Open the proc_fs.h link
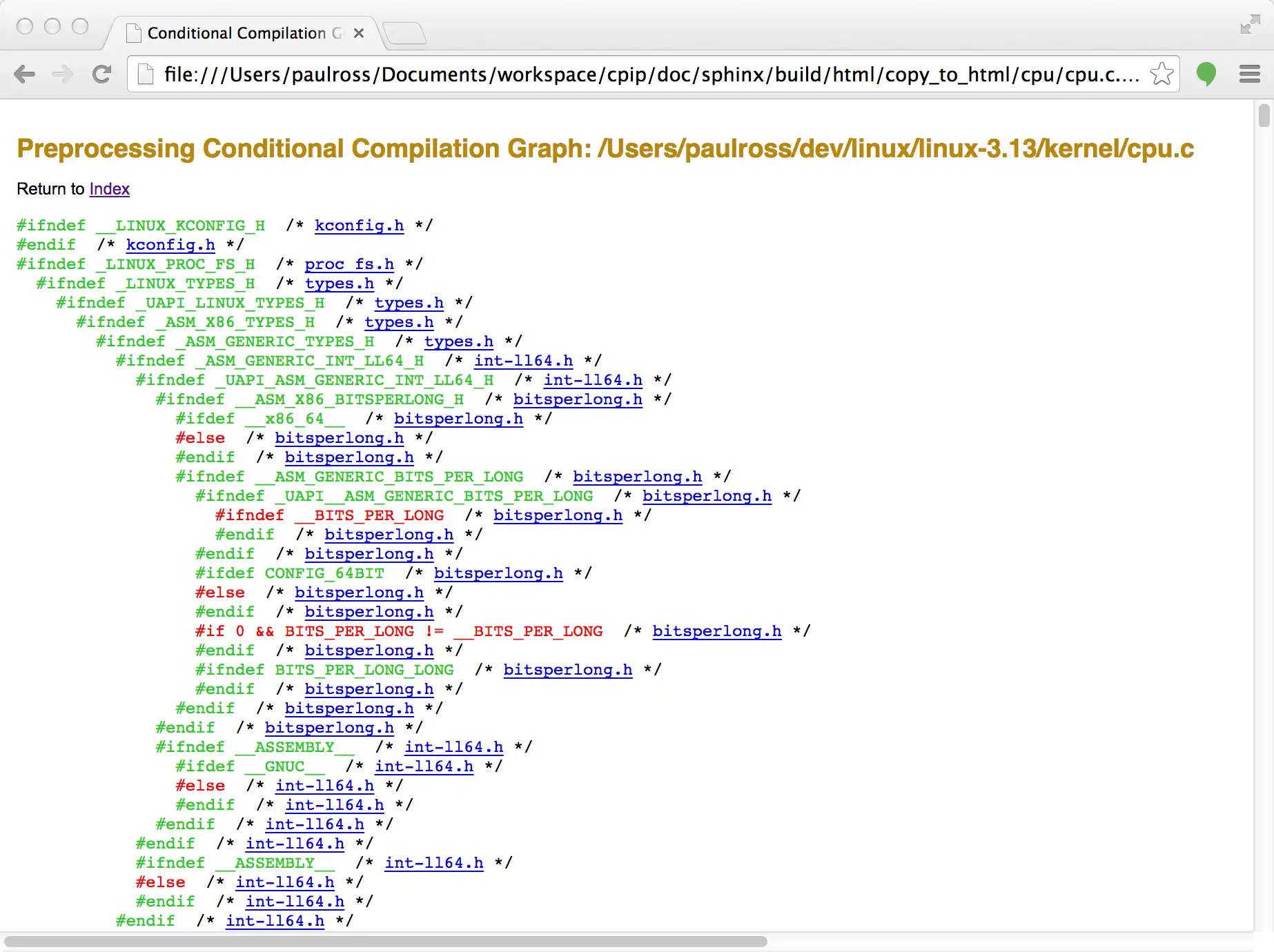The height and width of the screenshot is (952, 1274). point(349,264)
